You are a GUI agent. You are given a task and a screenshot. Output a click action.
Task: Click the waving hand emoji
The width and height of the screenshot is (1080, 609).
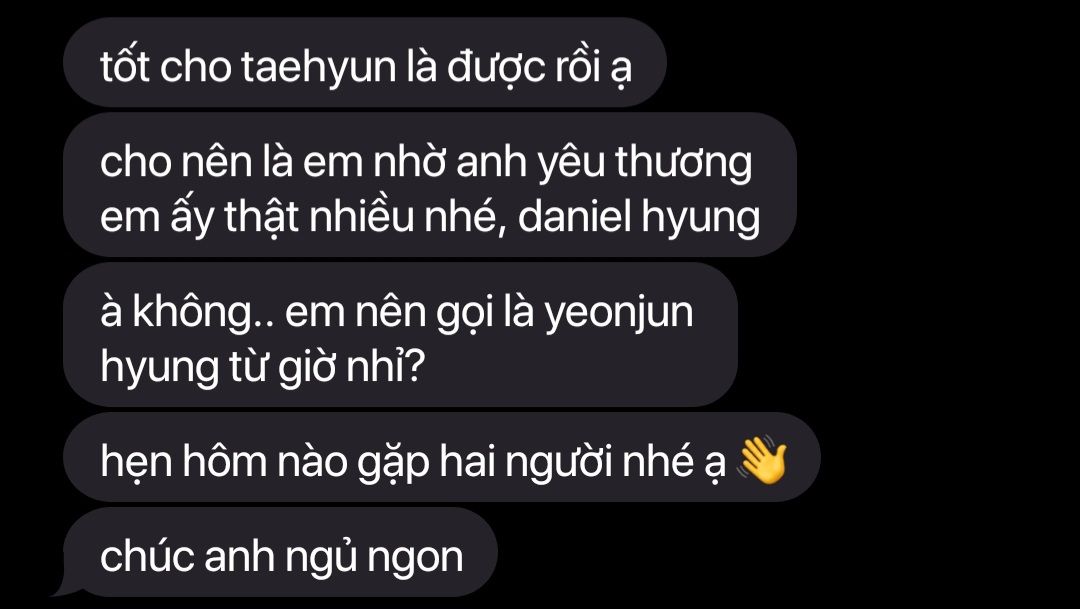click(x=762, y=460)
